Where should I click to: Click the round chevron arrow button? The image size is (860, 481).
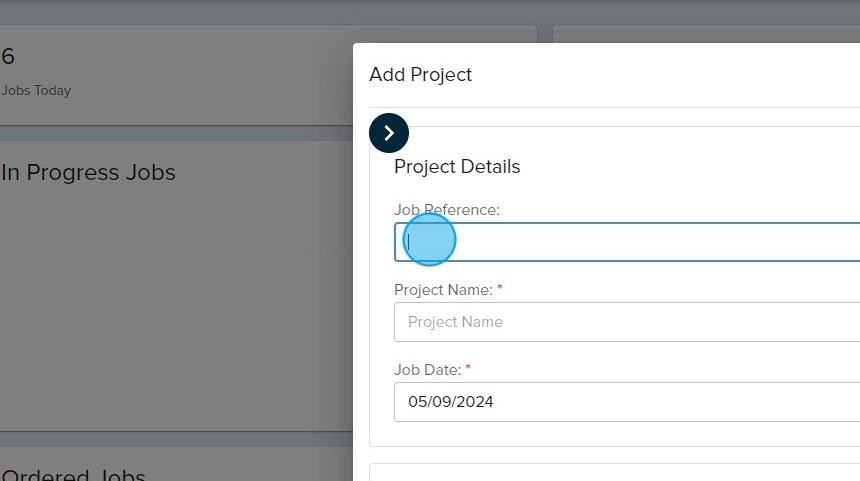(389, 133)
